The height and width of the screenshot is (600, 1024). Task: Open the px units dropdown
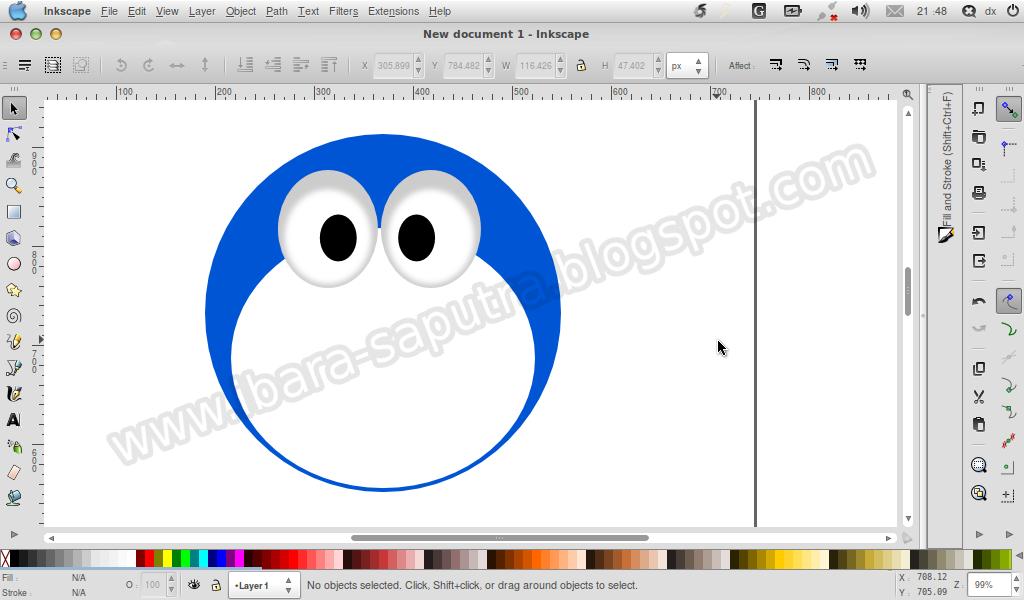[687, 65]
